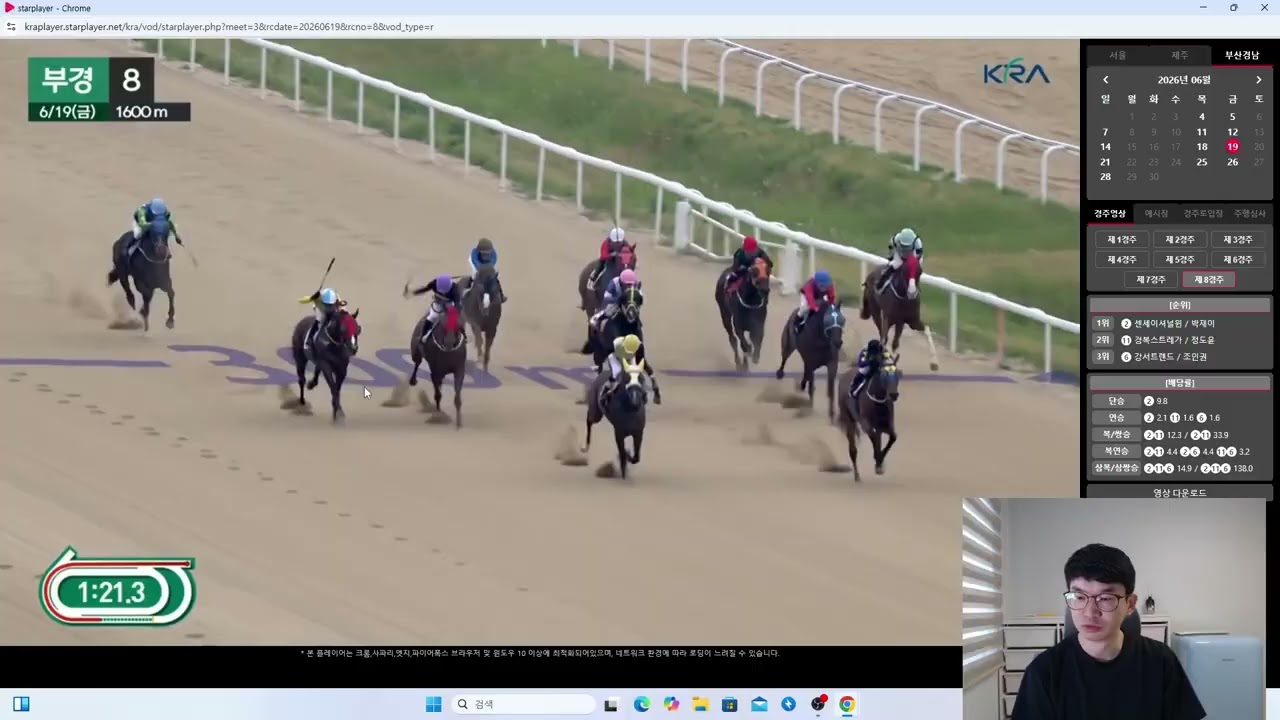The width and height of the screenshot is (1280, 720).
Task: Open the 경주영상 tab
Action: (x=1109, y=213)
